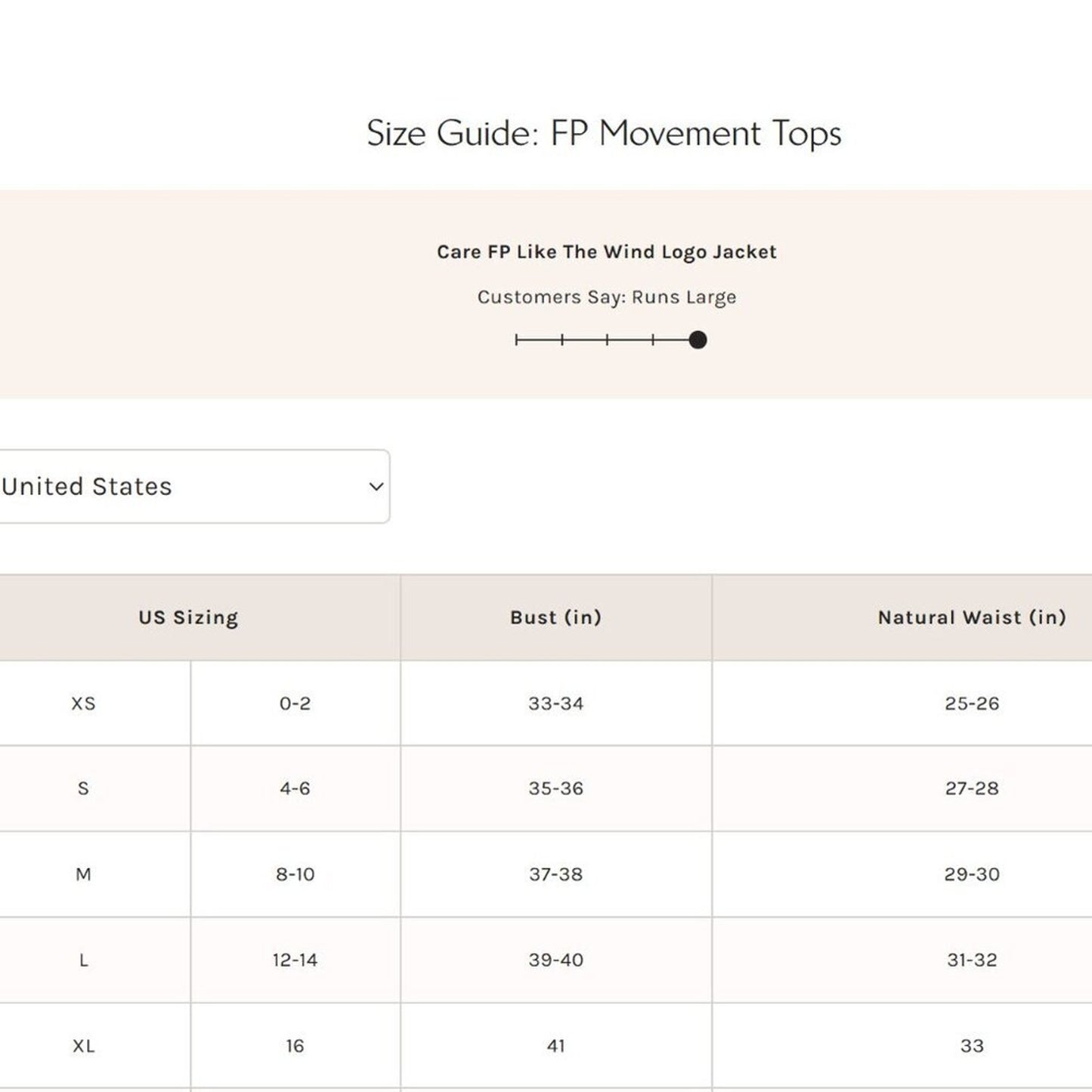Select the S waist measurement 27-28

[x=972, y=789]
